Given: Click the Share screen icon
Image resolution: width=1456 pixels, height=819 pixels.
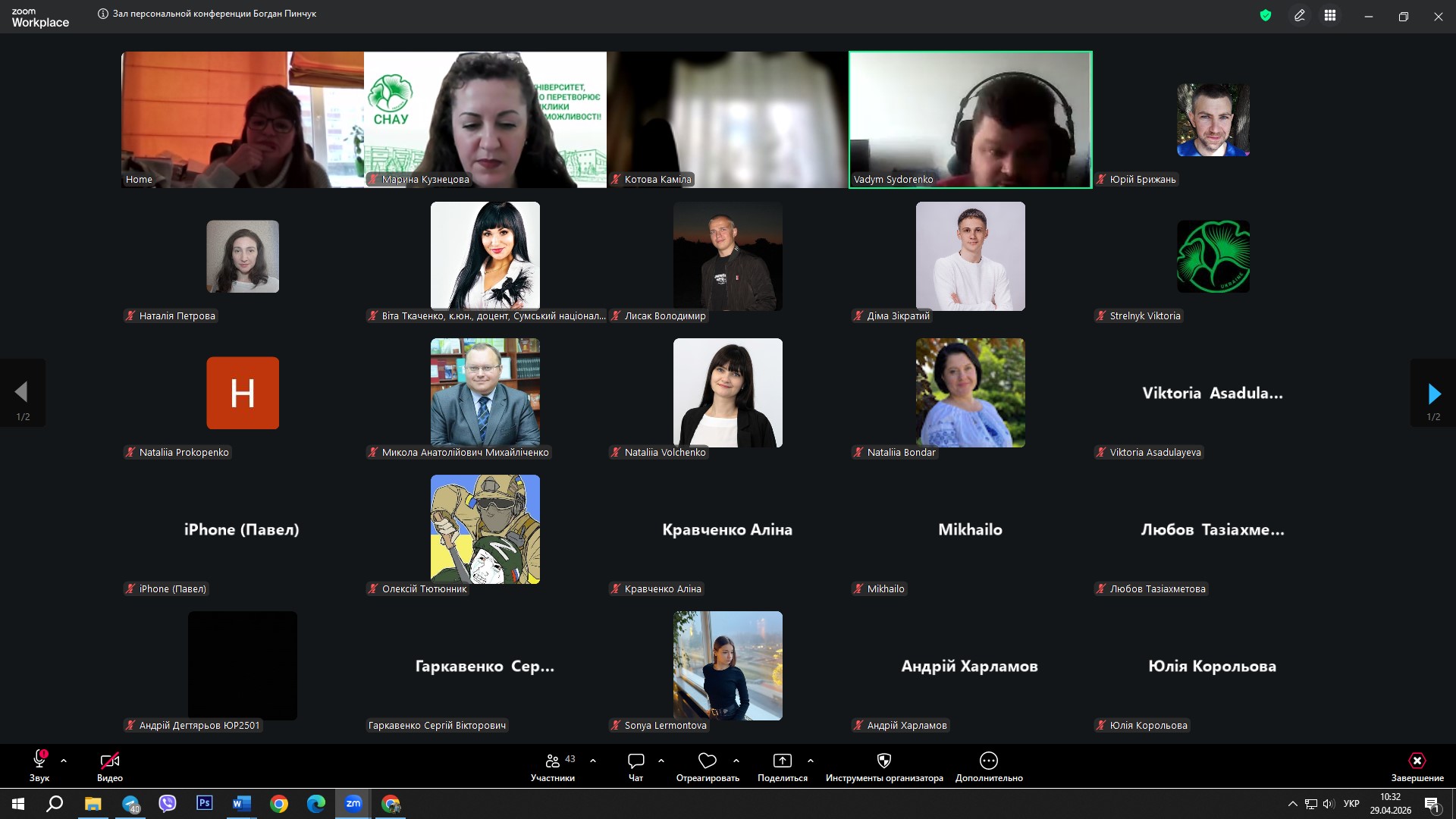Looking at the screenshot, I should tap(782, 761).
